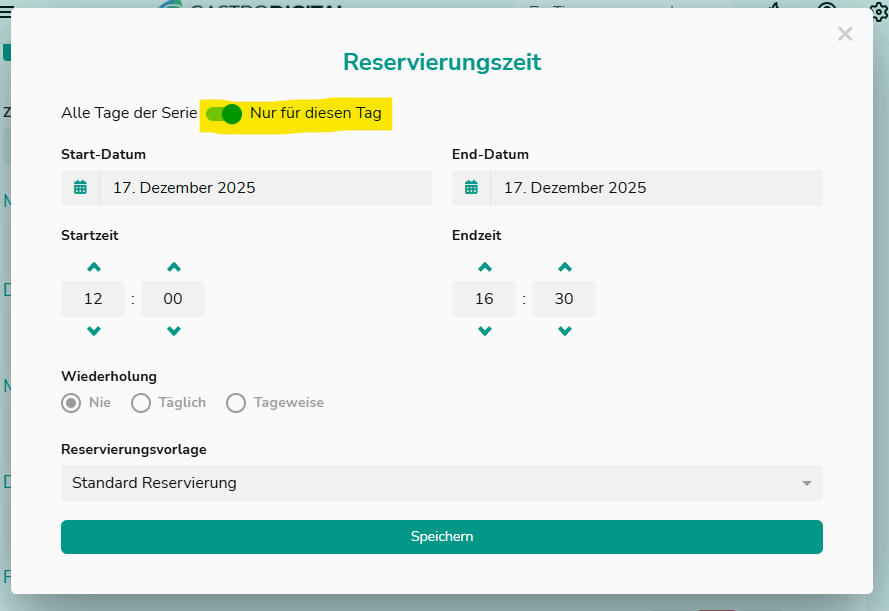
Task: Decrease the Startzeit minutes with down arrow
Action: 173,331
